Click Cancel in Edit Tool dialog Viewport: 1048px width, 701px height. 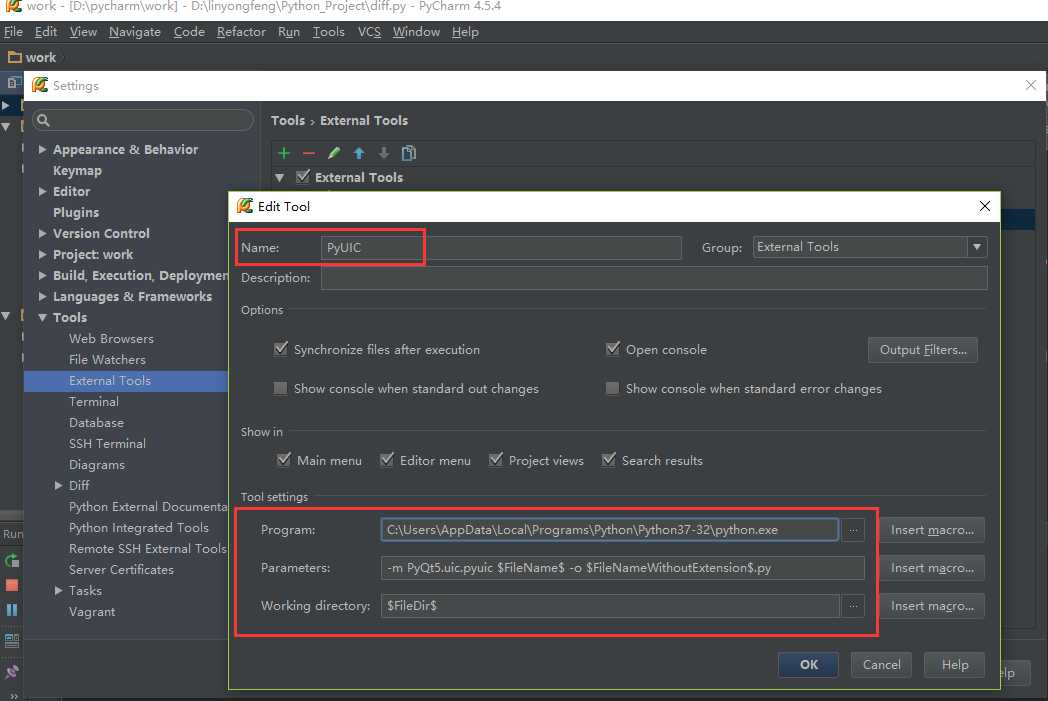click(x=881, y=665)
